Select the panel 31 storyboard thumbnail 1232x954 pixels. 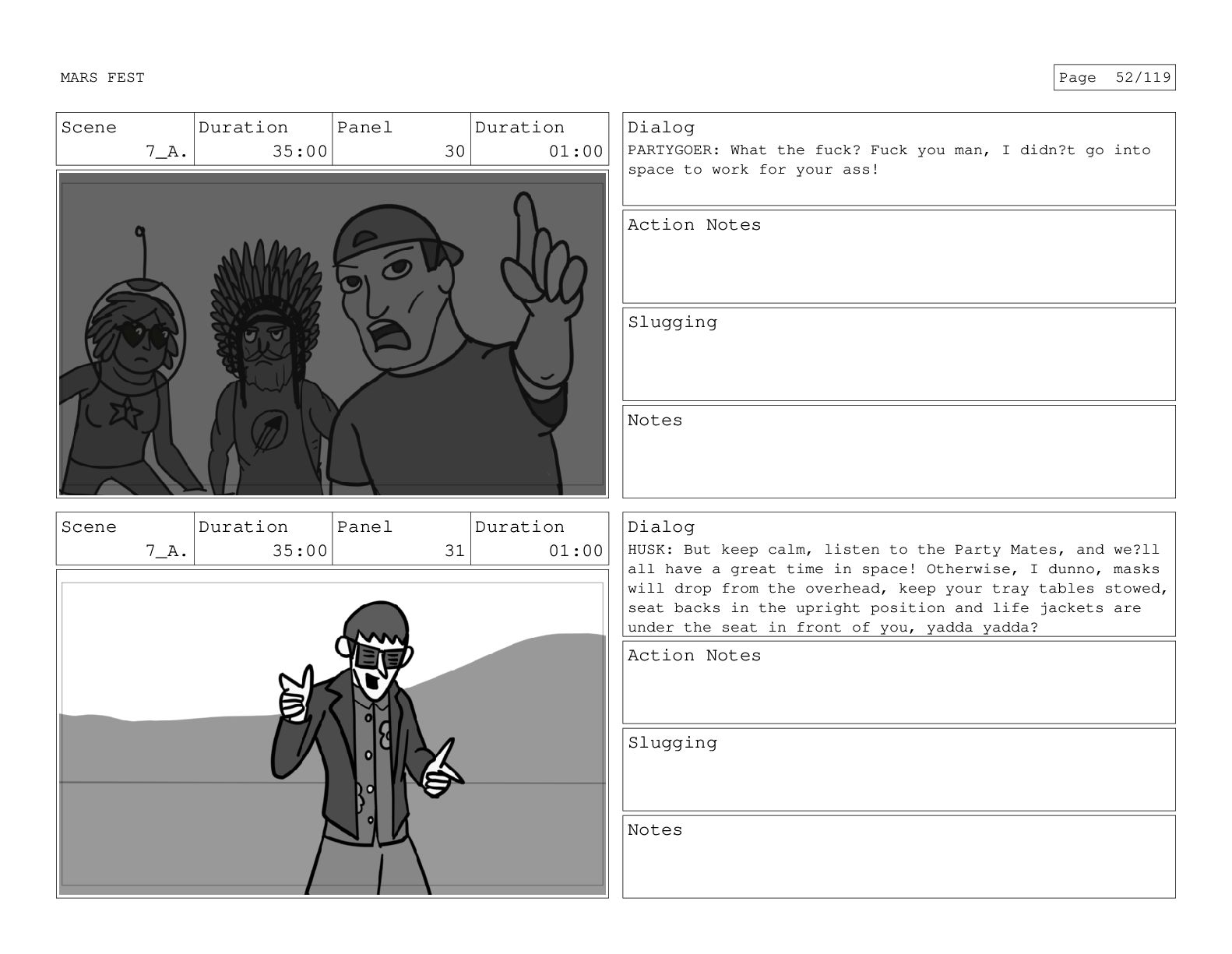click(x=333, y=734)
